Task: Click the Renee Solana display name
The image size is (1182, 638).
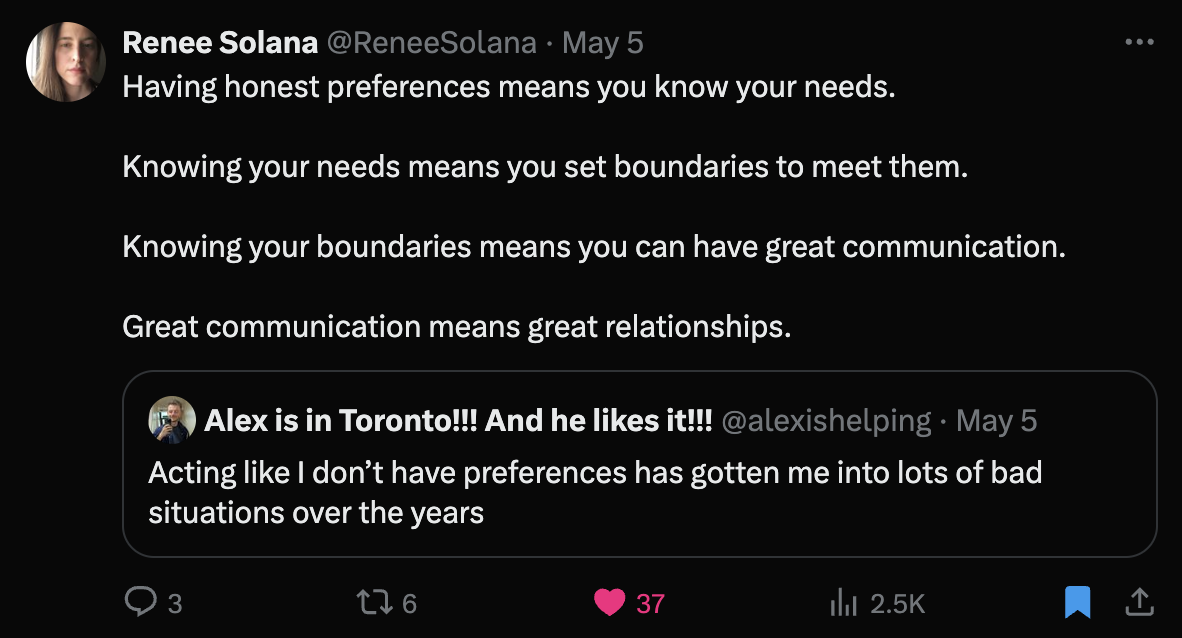Action: 220,43
